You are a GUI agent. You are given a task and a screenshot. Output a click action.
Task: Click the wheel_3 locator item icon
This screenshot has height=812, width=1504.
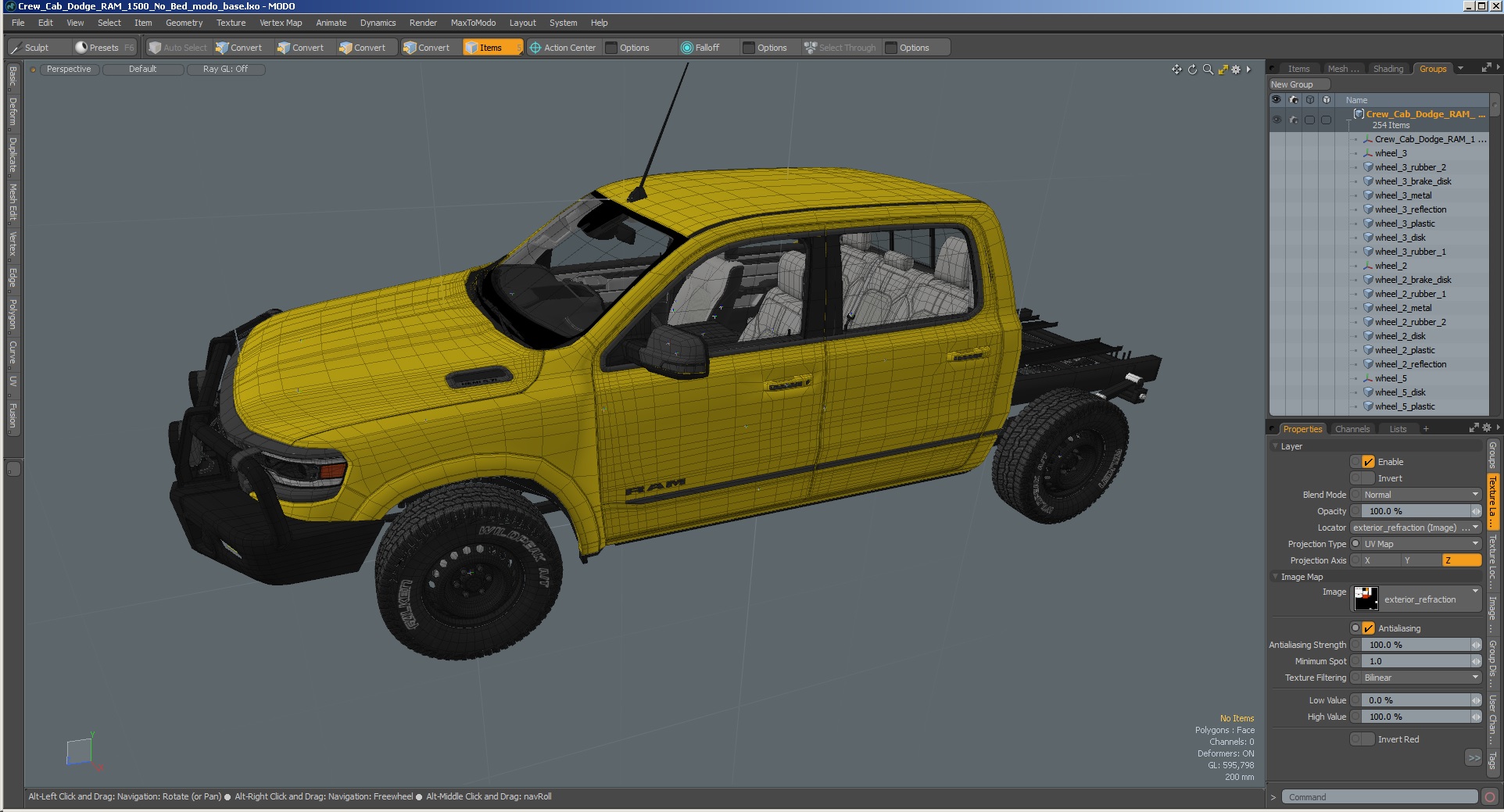1368,153
